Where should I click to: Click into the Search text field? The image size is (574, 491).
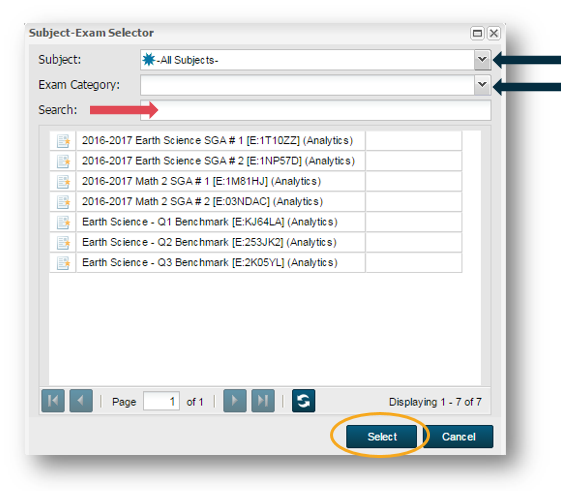(x=316, y=110)
